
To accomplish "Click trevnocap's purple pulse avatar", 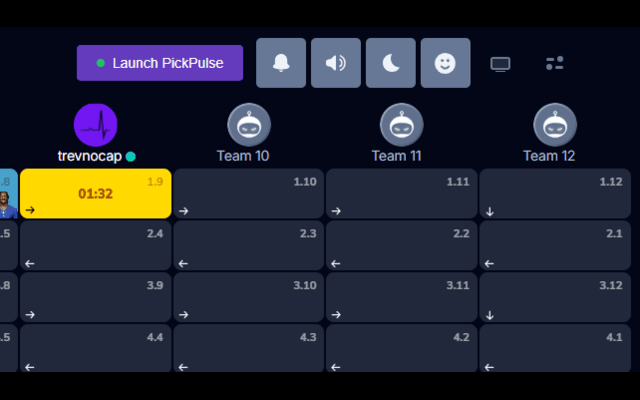I will (x=96, y=124).
